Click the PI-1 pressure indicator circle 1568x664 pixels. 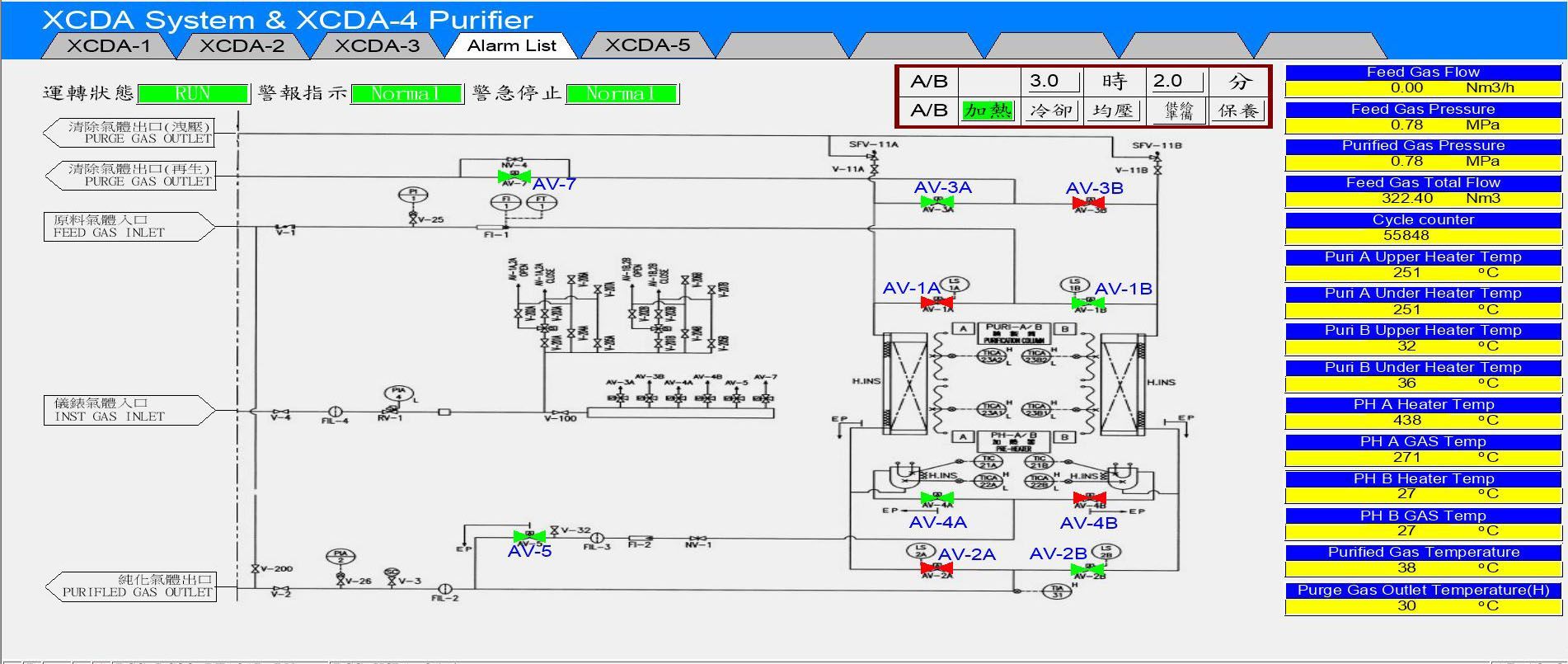(x=413, y=195)
